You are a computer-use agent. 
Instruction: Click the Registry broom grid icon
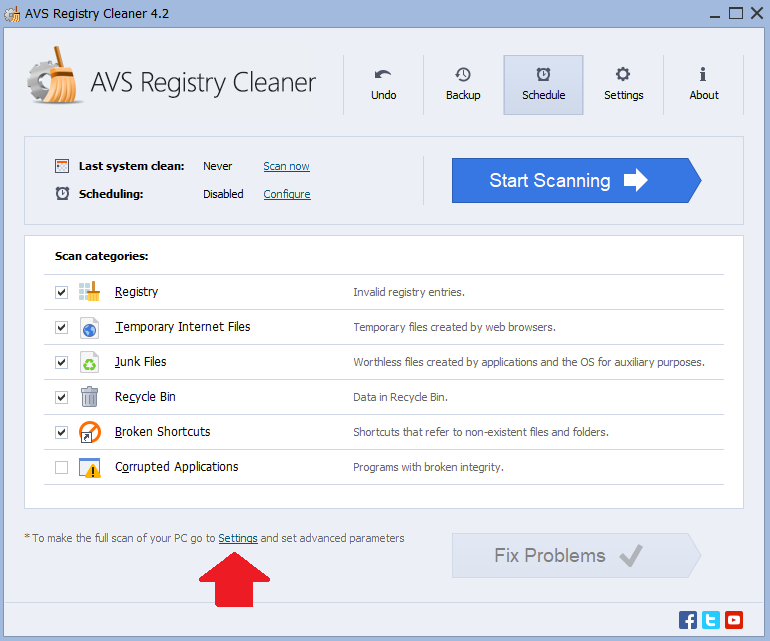tap(89, 292)
